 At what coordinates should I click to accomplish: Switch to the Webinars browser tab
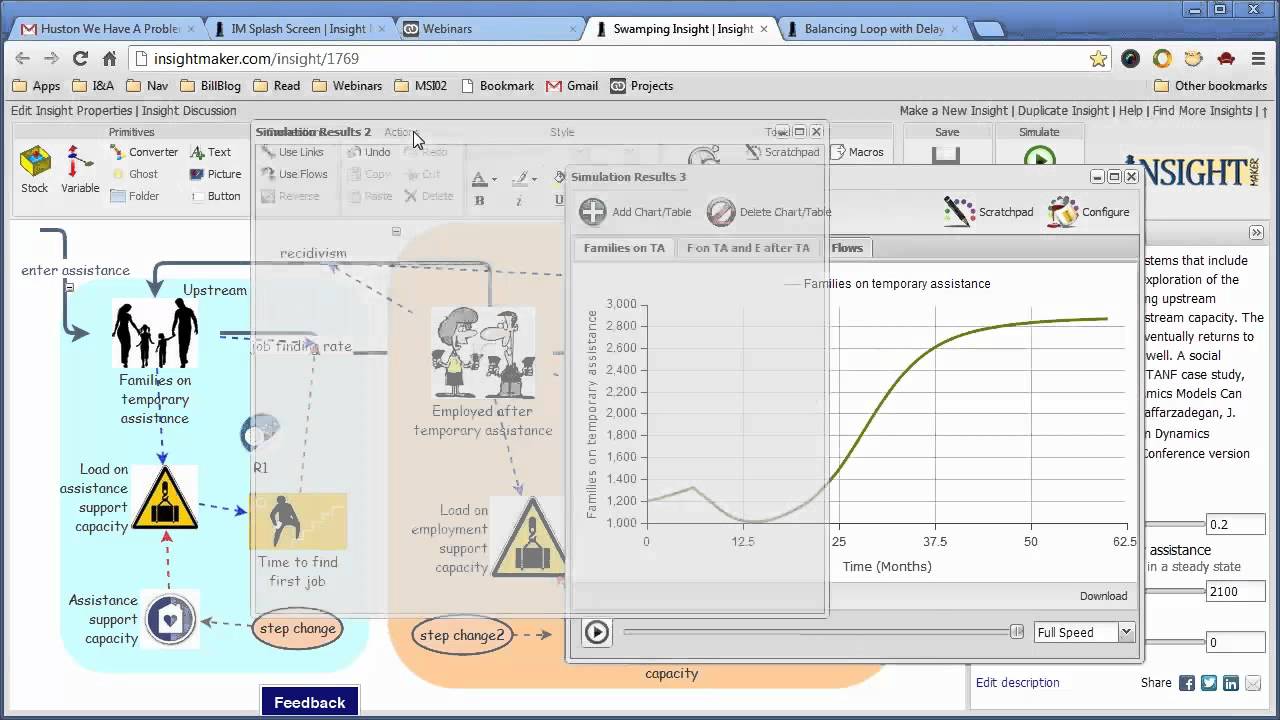486,29
